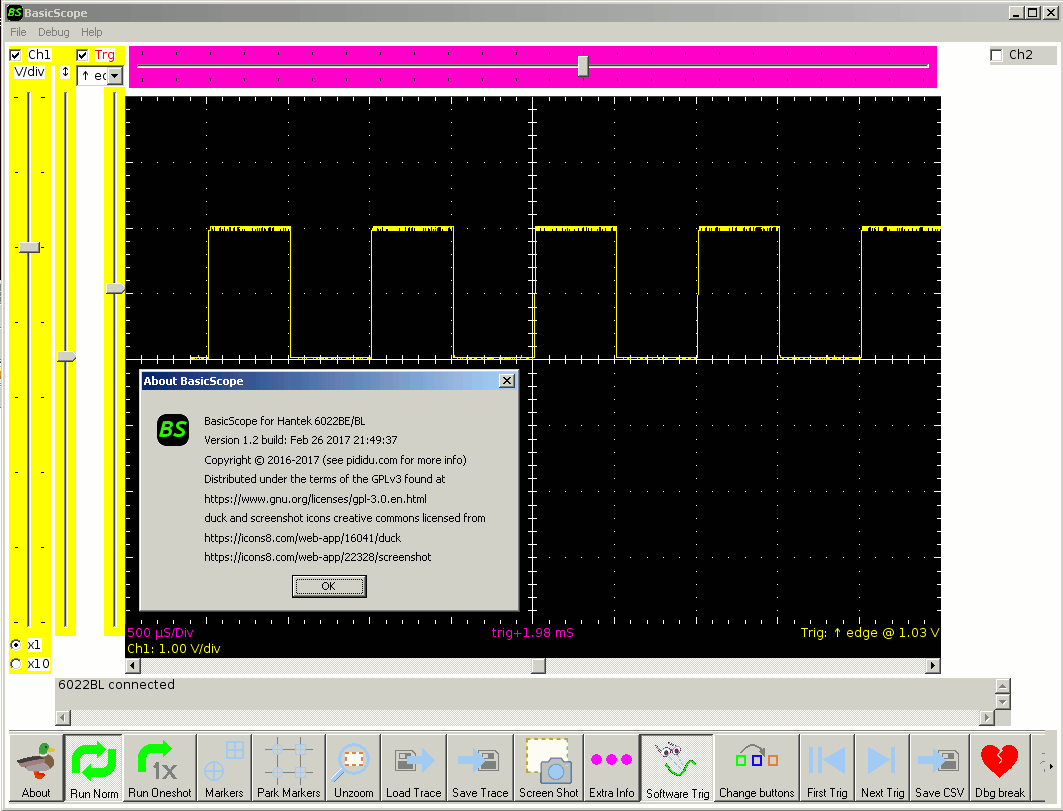Jump to First Trig
This screenshot has width=1063, height=811.
pos(827,768)
